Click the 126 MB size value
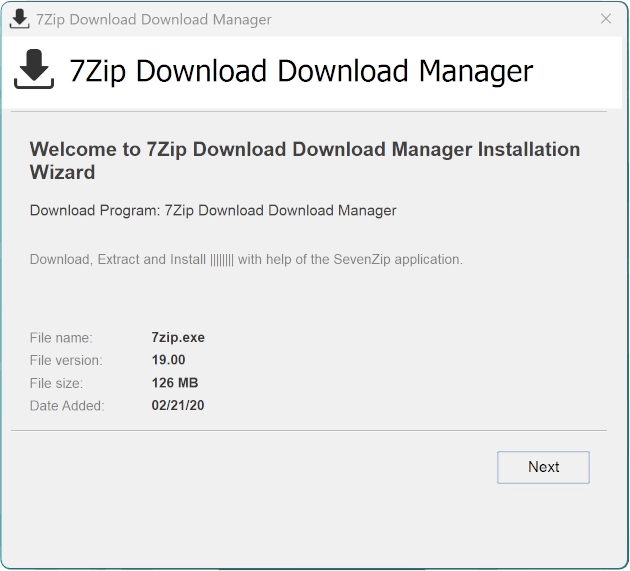 click(175, 383)
